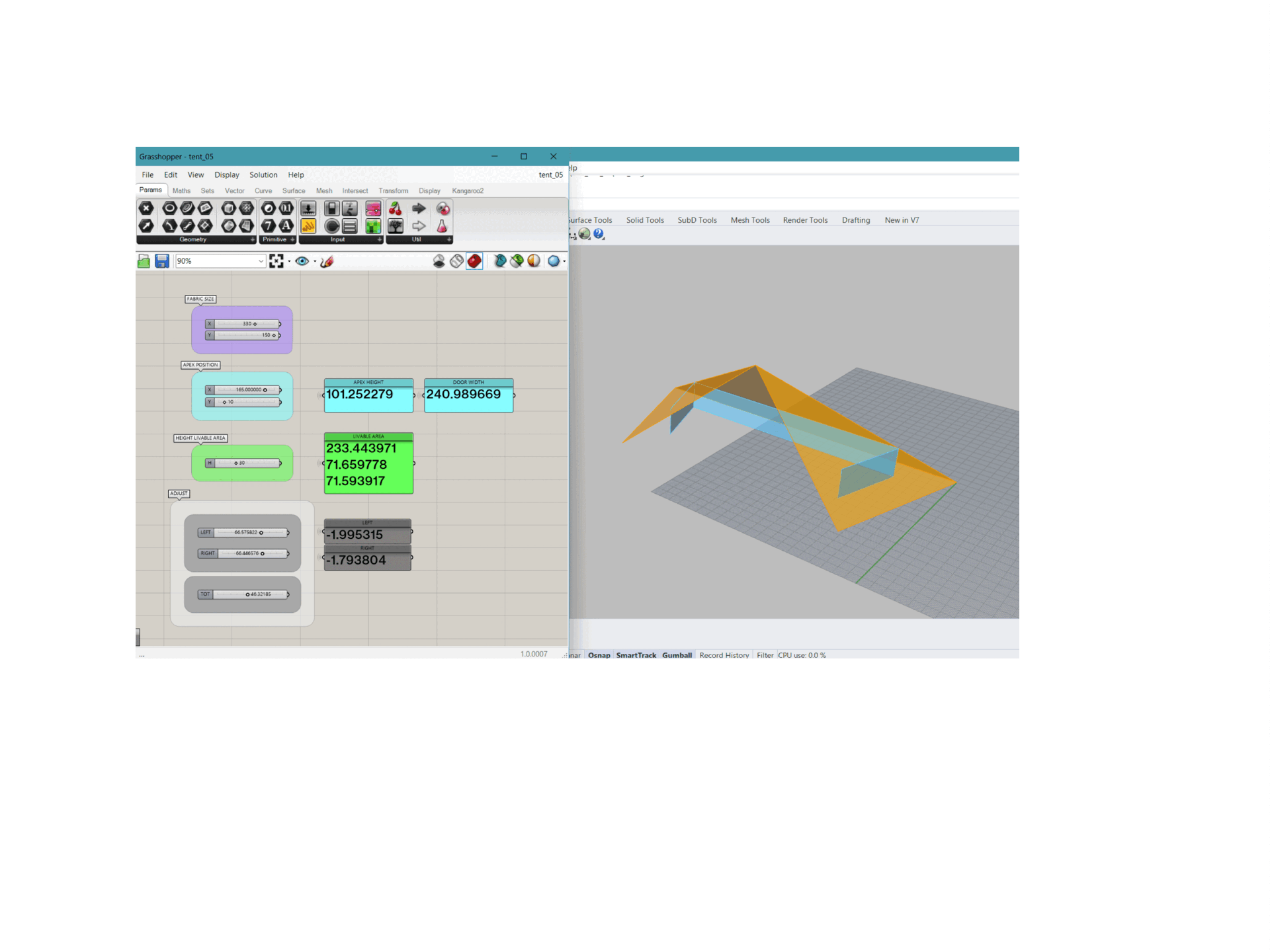Viewport: 1270px width, 952px height.
Task: Pick the Circle parameter hexagon icon
Action: click(169, 208)
